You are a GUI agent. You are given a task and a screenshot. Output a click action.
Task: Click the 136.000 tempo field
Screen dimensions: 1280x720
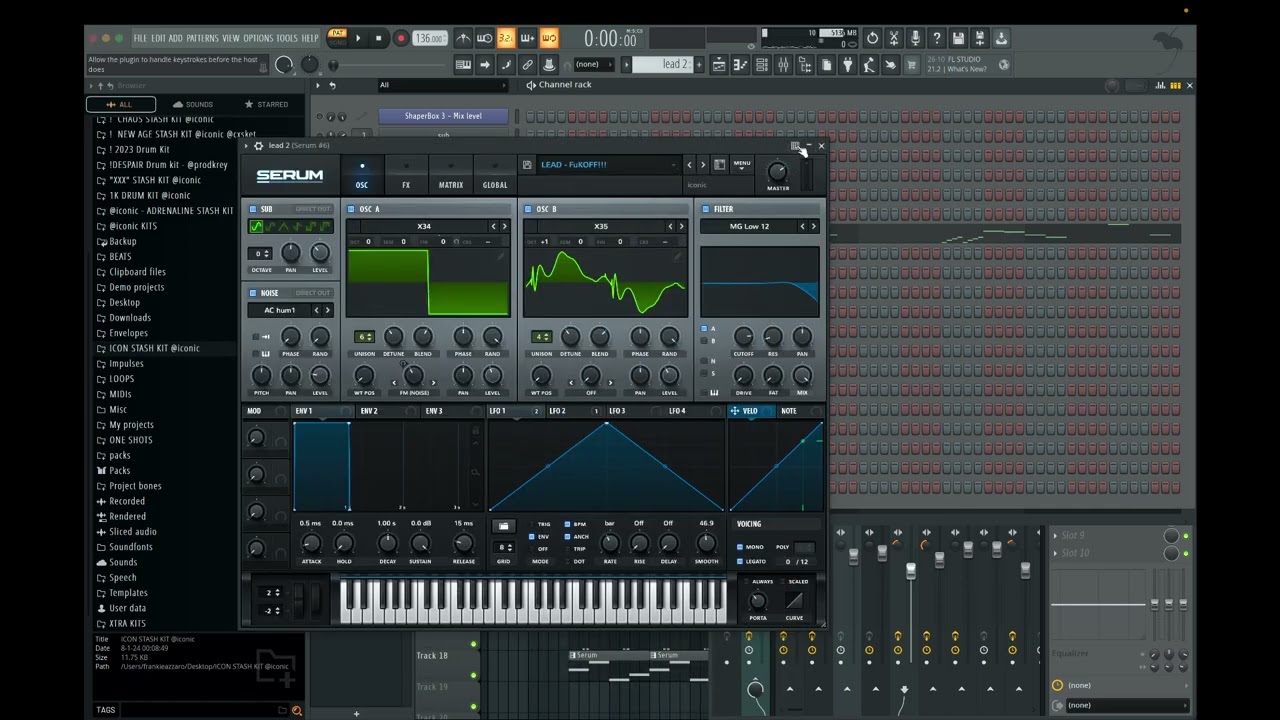click(x=429, y=38)
